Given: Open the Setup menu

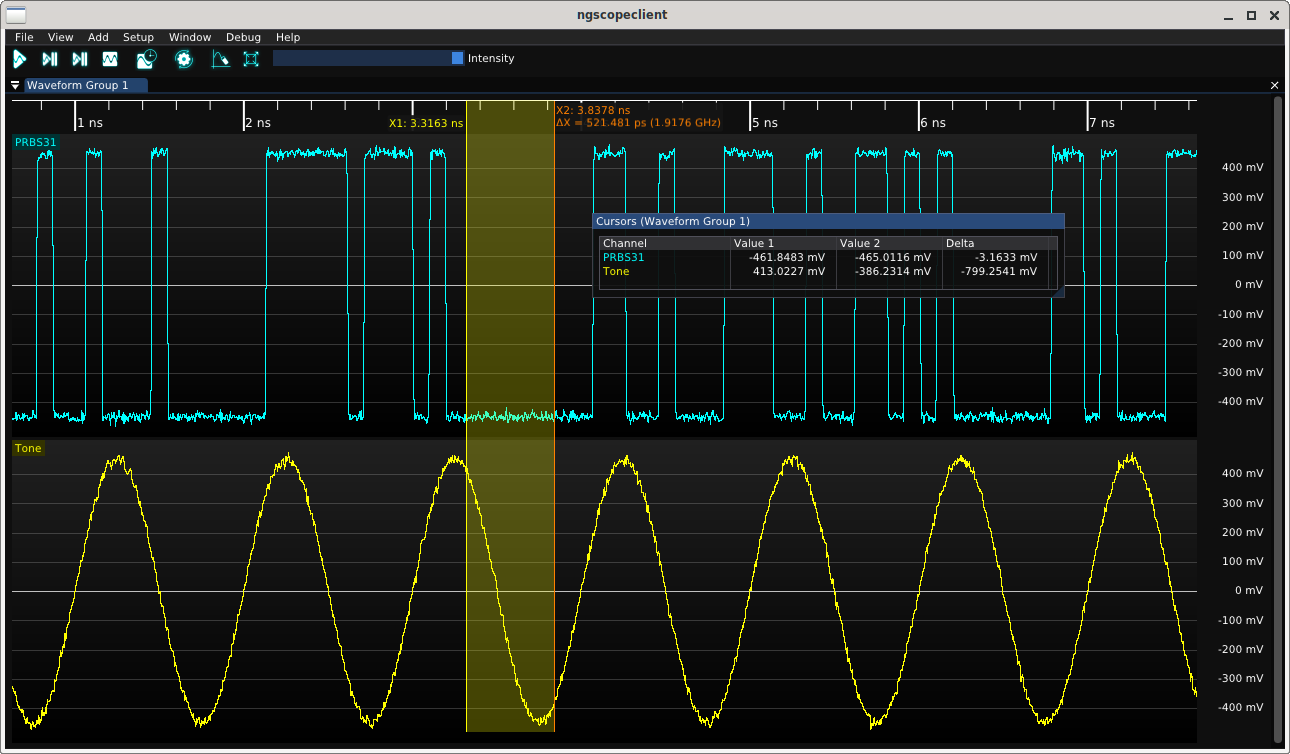Looking at the screenshot, I should 138,37.
